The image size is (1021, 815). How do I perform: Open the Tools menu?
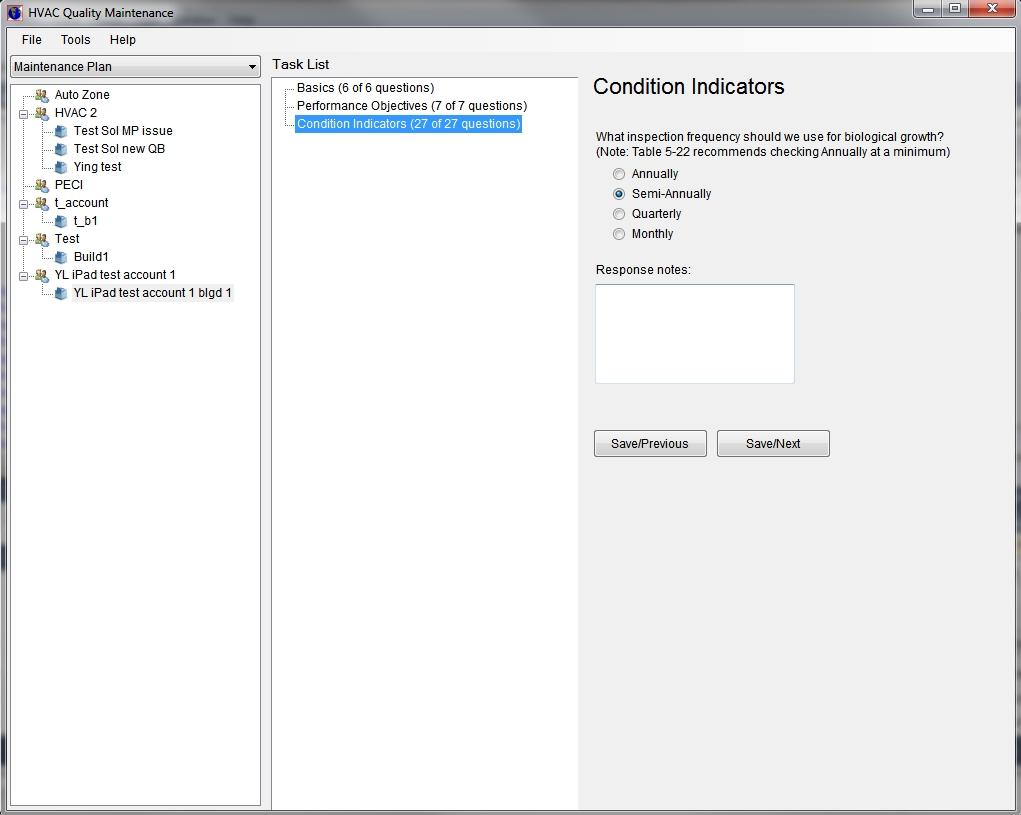pyautogui.click(x=76, y=40)
